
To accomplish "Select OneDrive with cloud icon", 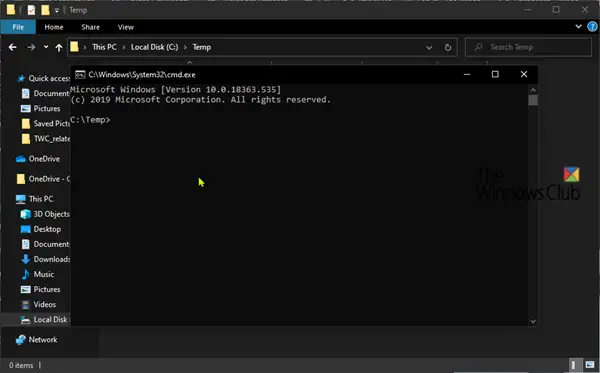I will click(x=38, y=159).
